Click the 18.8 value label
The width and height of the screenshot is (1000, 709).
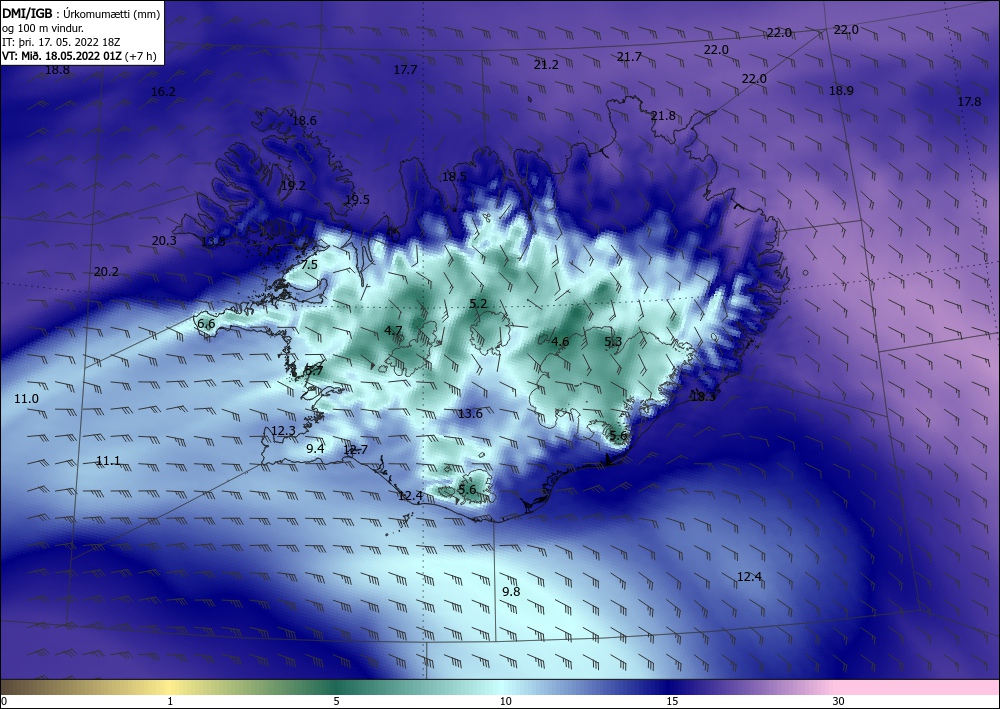(57, 70)
